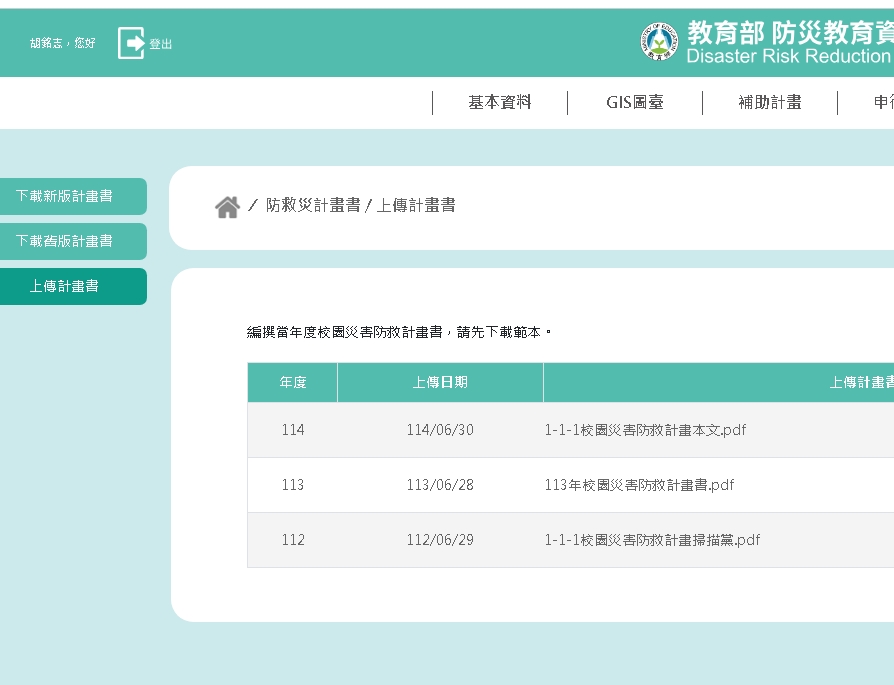Screen dimensions: 894x685
Task: Select the 114/06/30 upload date cell
Action: pyautogui.click(x=440, y=430)
